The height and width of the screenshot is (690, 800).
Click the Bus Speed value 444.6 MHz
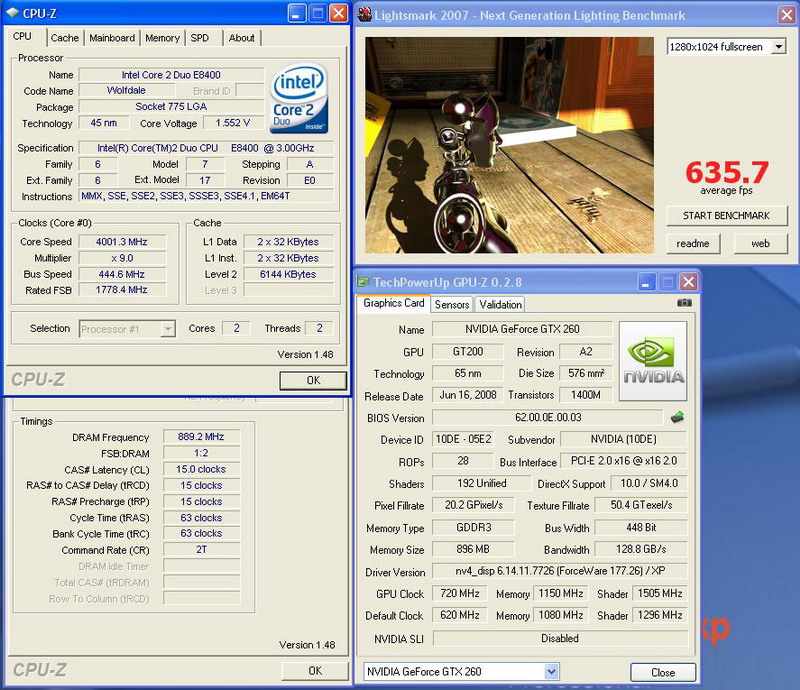(x=121, y=274)
